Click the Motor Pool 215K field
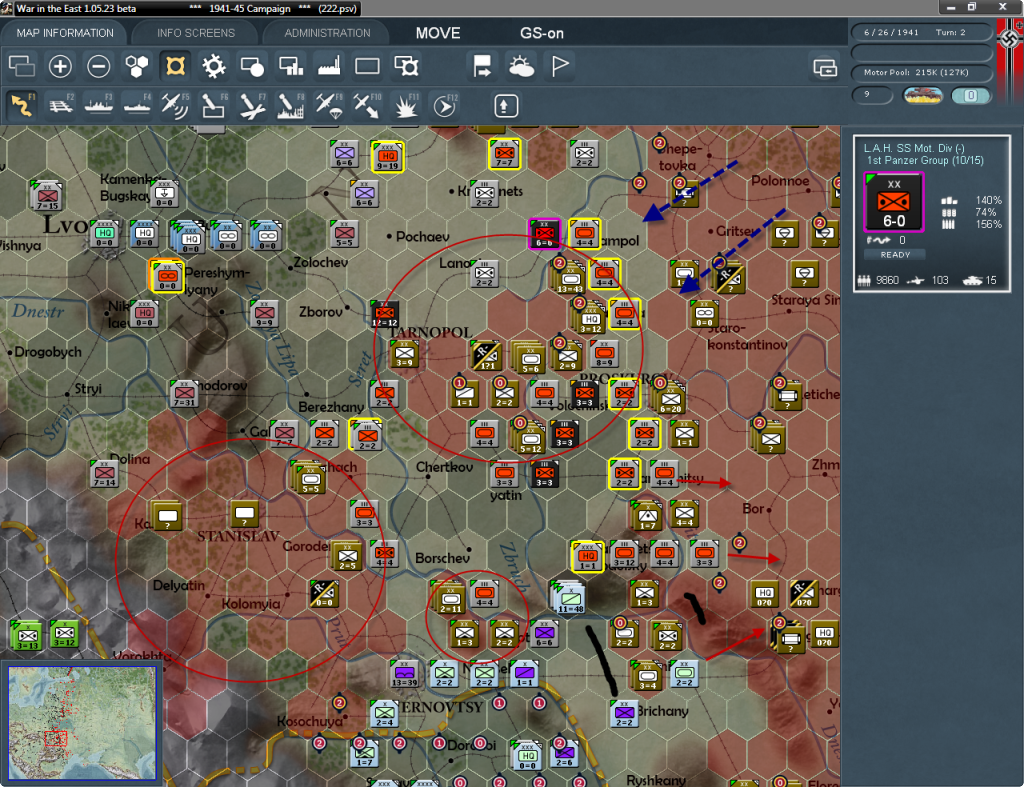1024x787 pixels. coord(922,72)
